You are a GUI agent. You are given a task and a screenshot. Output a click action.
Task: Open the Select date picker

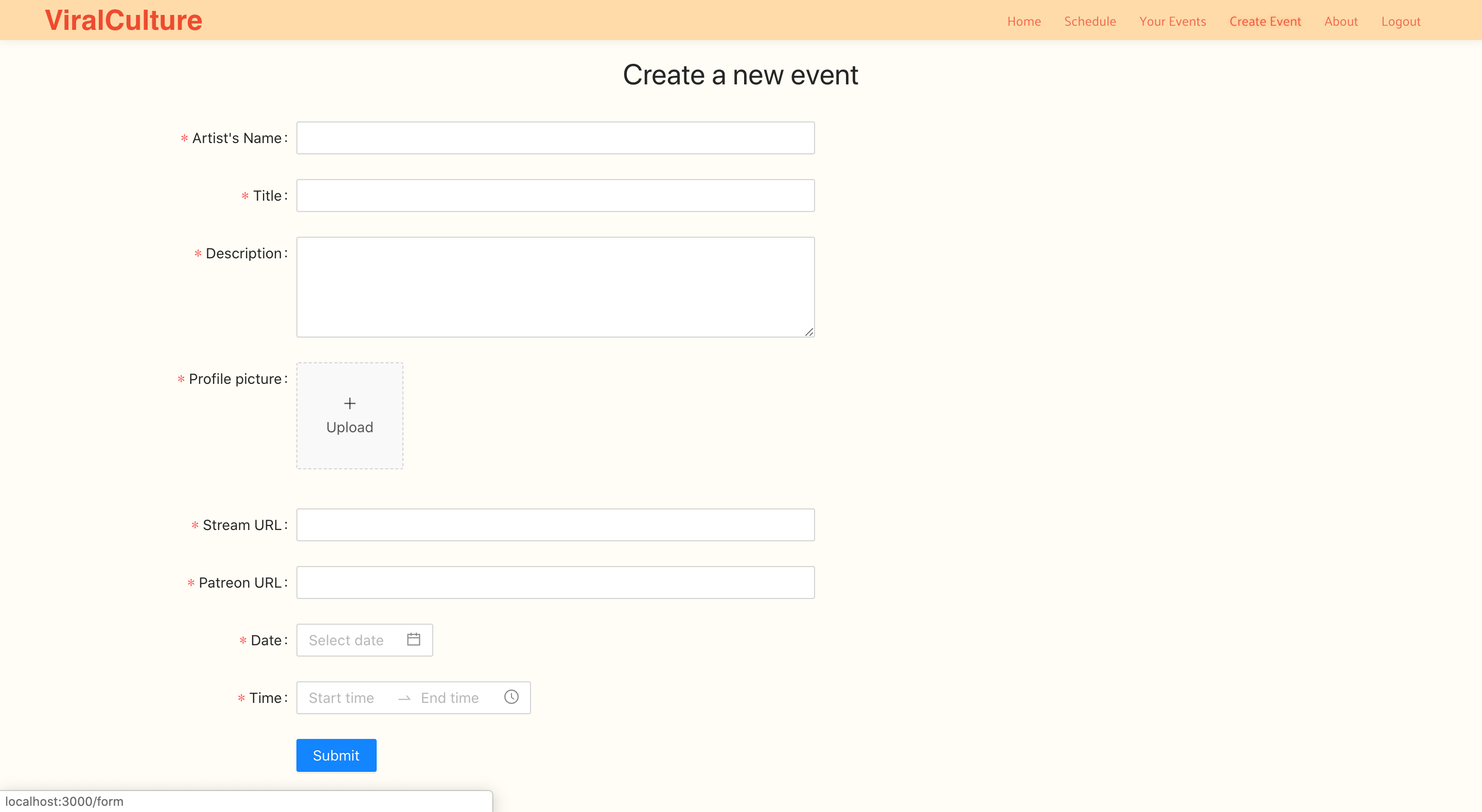[346, 640]
